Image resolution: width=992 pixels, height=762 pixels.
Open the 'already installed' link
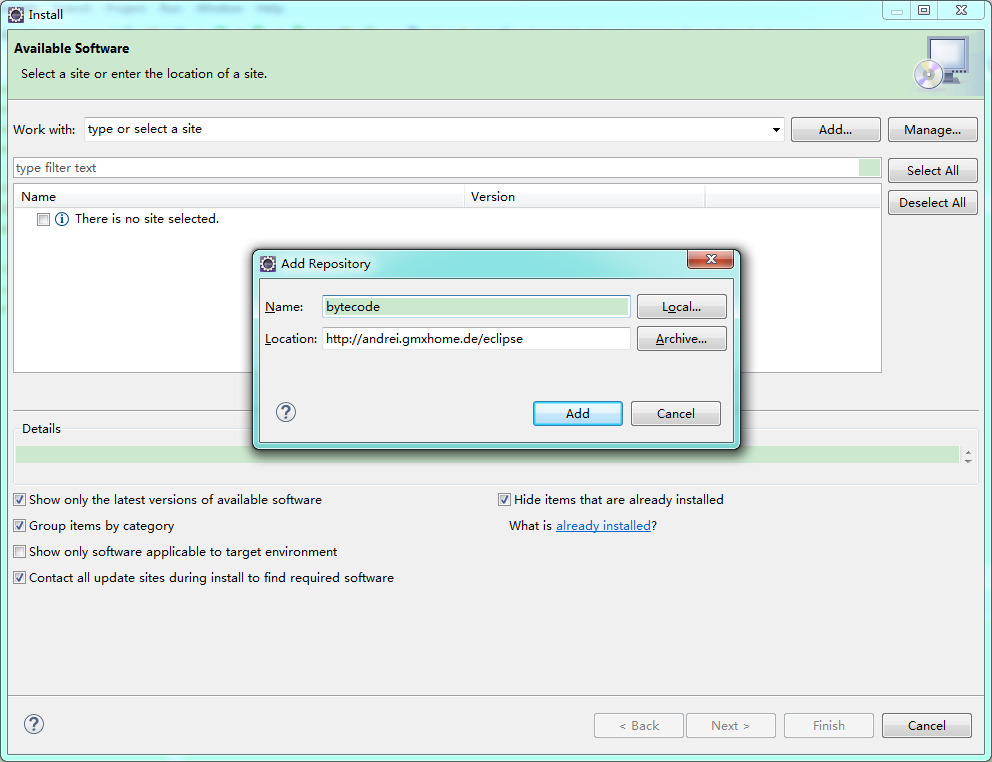pos(603,525)
